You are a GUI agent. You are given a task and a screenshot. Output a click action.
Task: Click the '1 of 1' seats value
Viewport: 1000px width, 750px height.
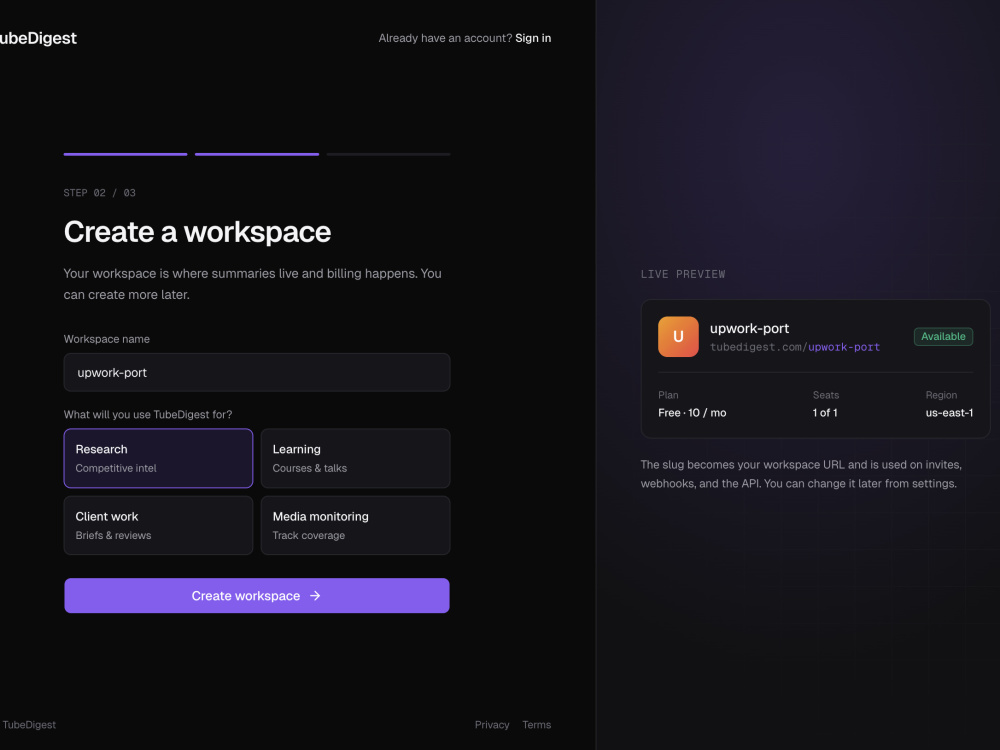(825, 413)
